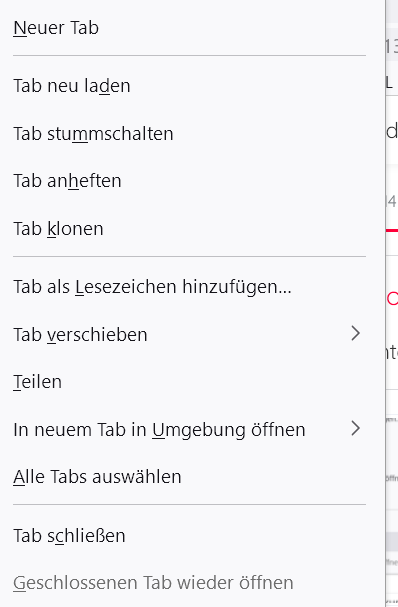Click the partially visible 13 in tab strip
This screenshot has width=398, height=607.
392,46
